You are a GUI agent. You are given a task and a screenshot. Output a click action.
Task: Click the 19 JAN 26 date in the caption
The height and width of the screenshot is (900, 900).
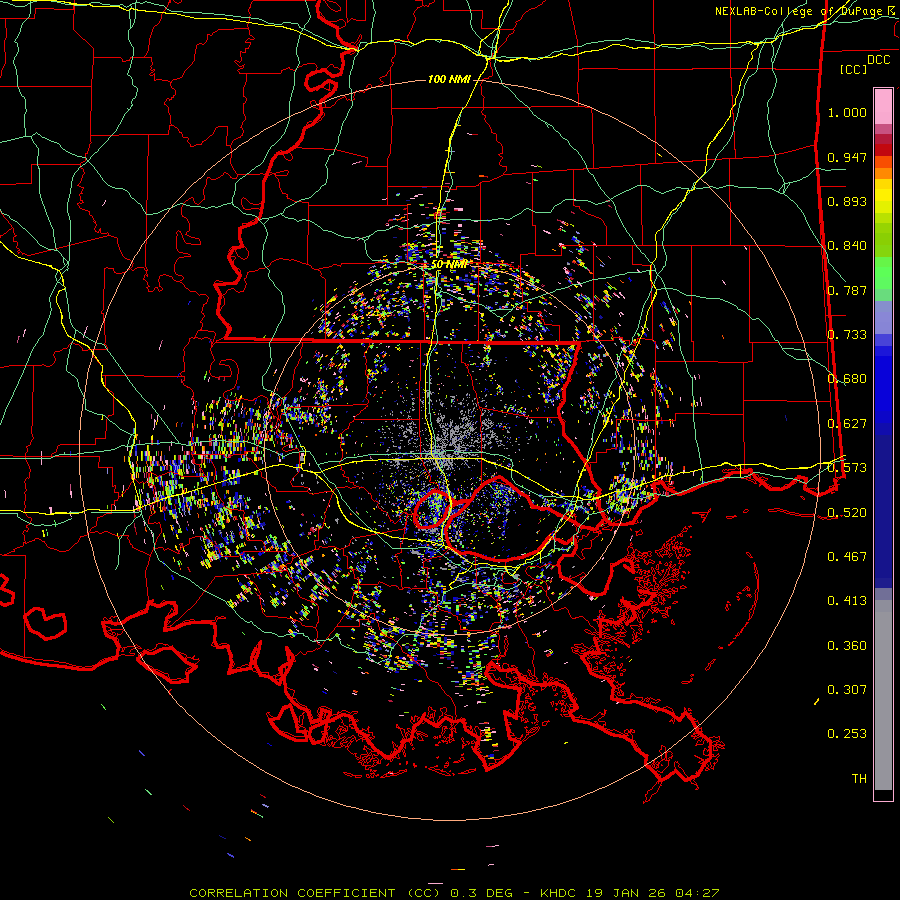tap(626, 893)
